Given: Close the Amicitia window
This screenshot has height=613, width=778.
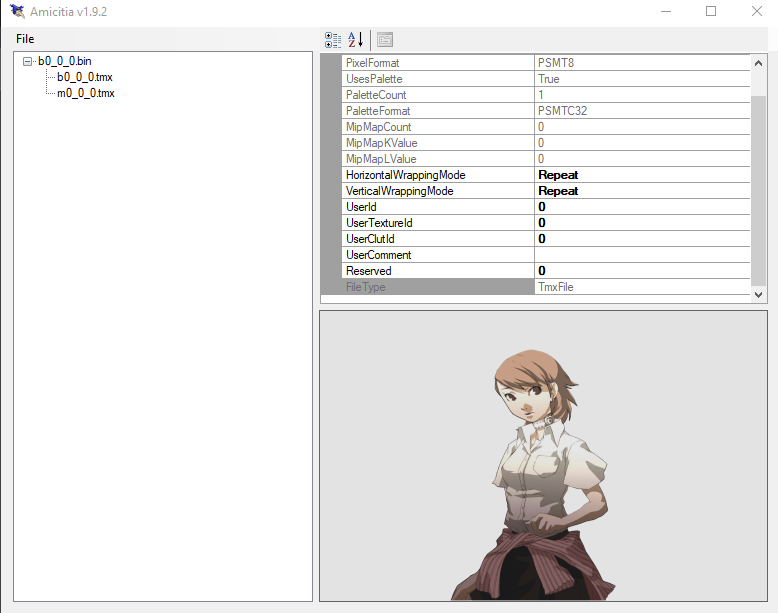Looking at the screenshot, I should [x=756, y=11].
